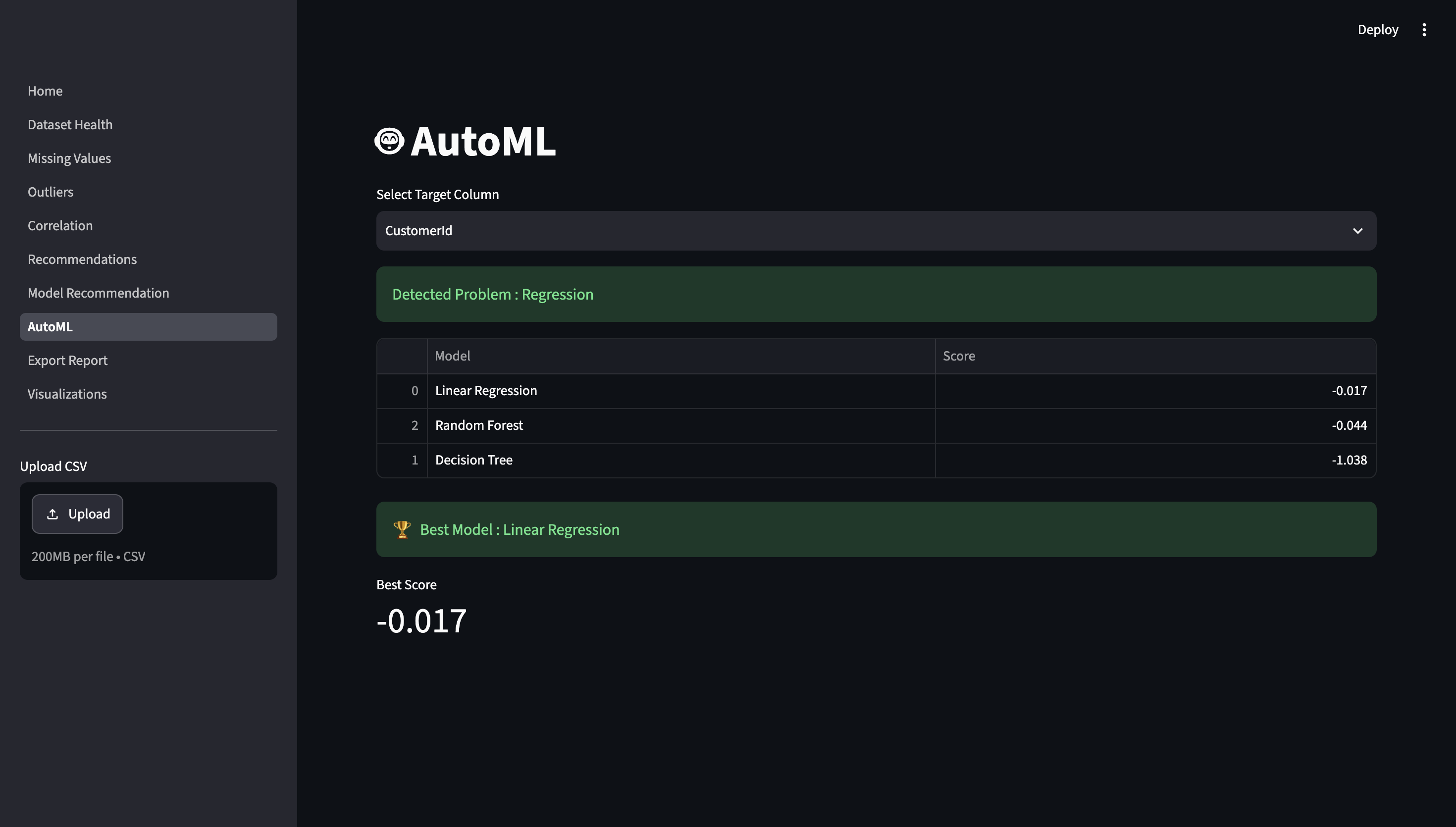Open the Outliers page
This screenshot has height=827, width=1456.
tap(51, 192)
